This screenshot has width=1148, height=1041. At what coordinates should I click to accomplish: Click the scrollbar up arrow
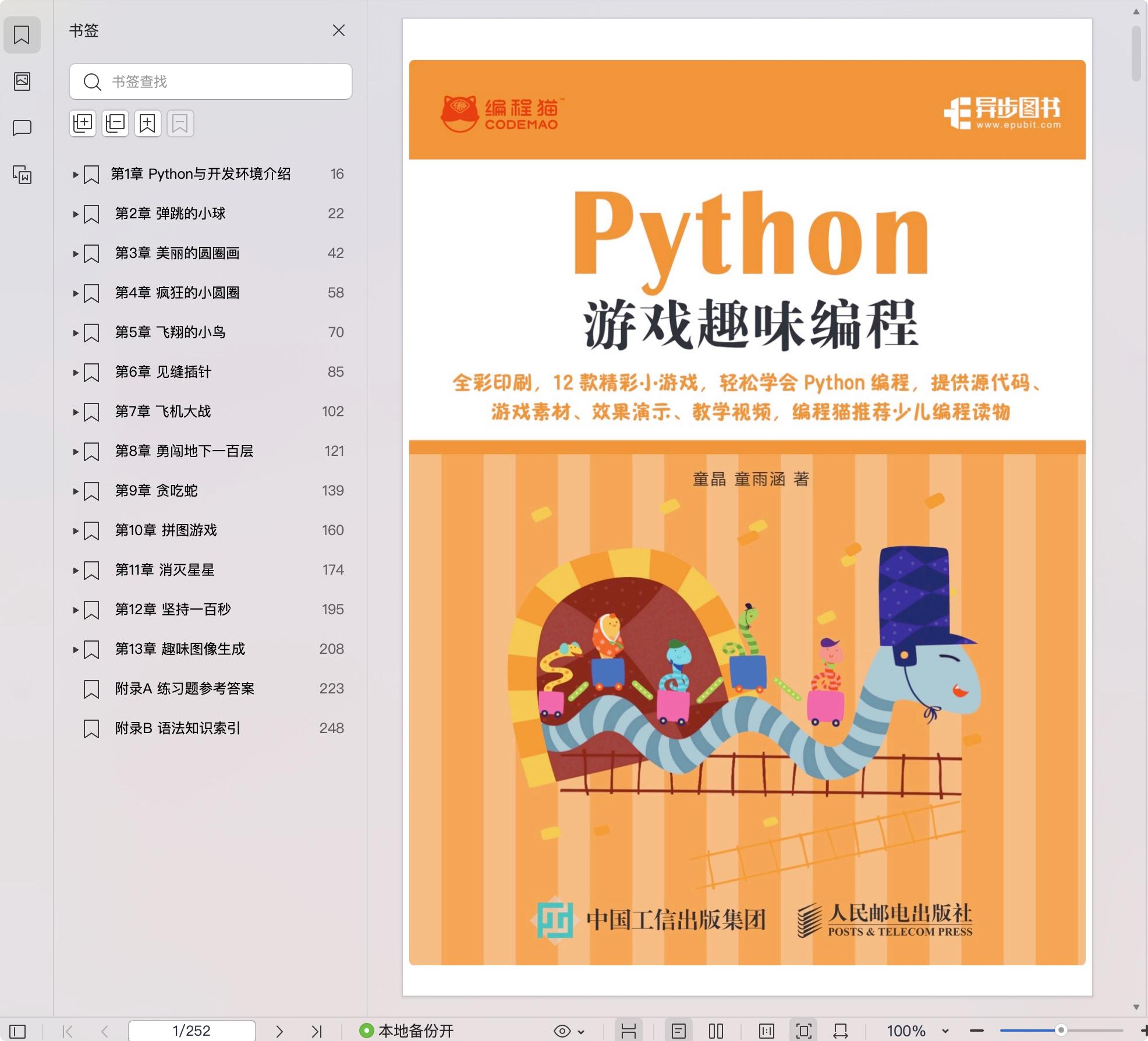1136,12
